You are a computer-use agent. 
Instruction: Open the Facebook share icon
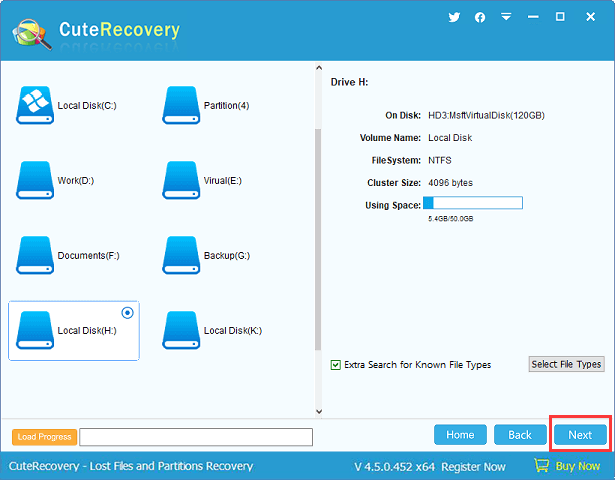pyautogui.click(x=480, y=17)
